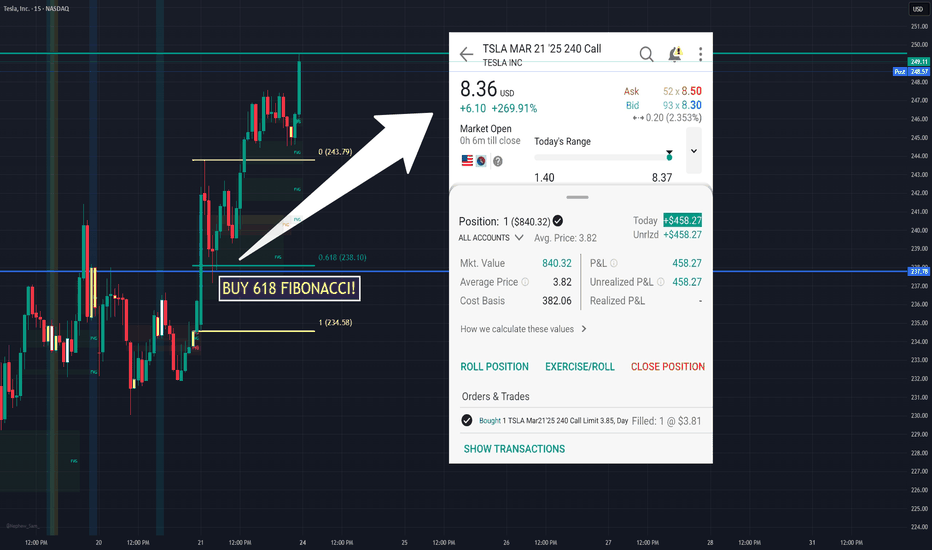Click the 249.11 price label on axis
The width and height of the screenshot is (932, 550).
(x=919, y=62)
